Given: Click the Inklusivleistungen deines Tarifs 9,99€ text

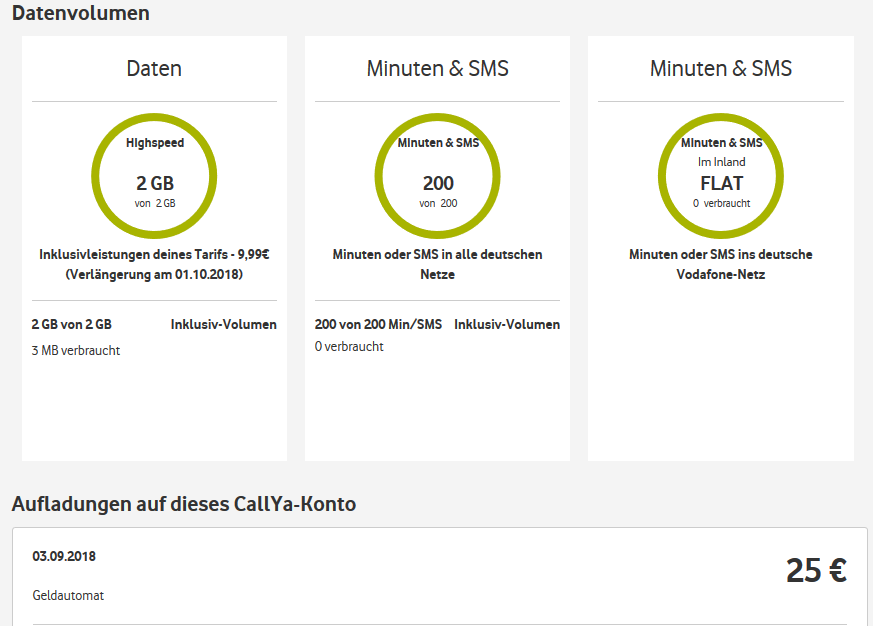Looking at the screenshot, I should 154,255.
